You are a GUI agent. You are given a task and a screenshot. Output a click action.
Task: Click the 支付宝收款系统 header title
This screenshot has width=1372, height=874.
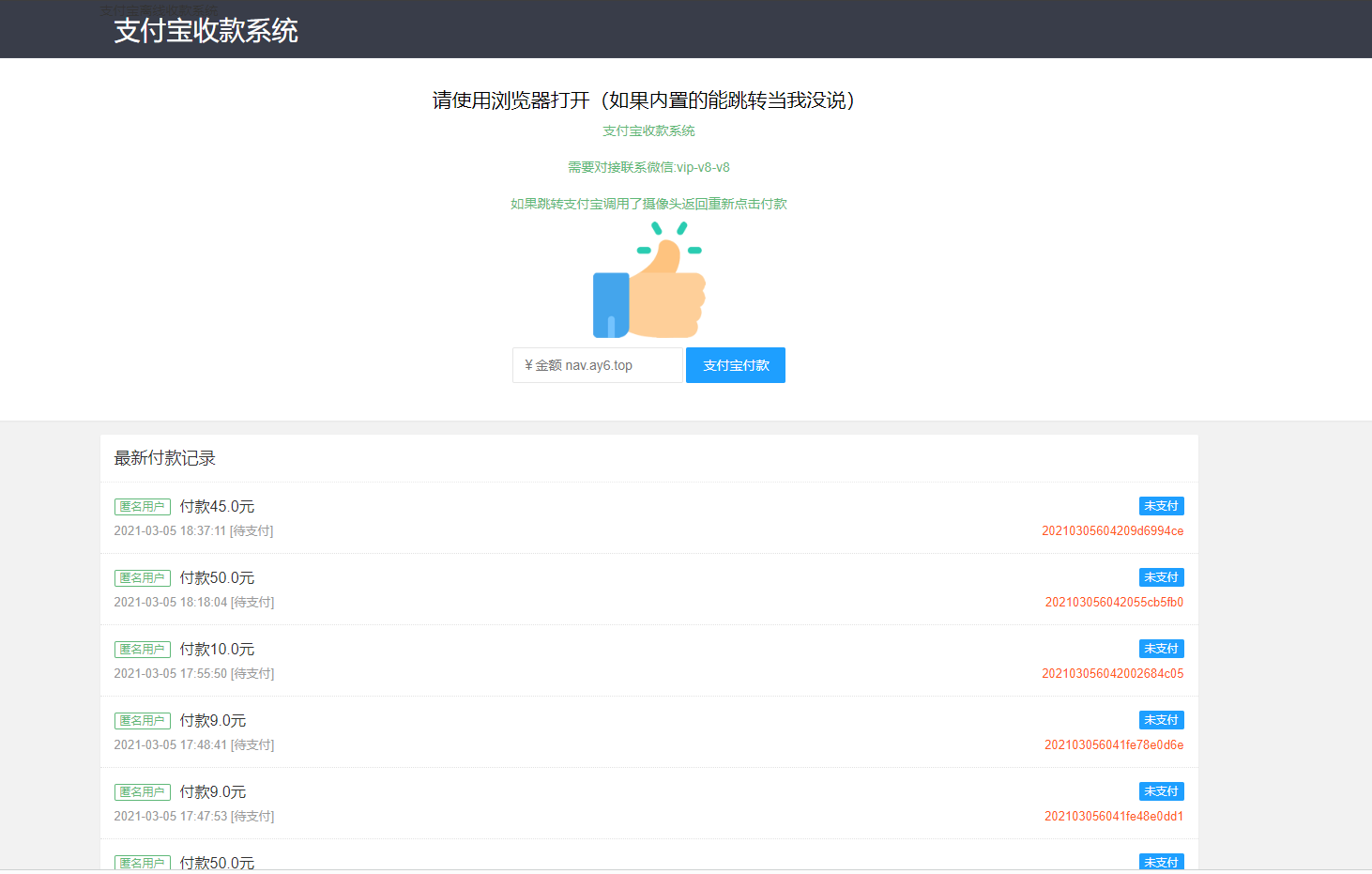click(x=206, y=31)
